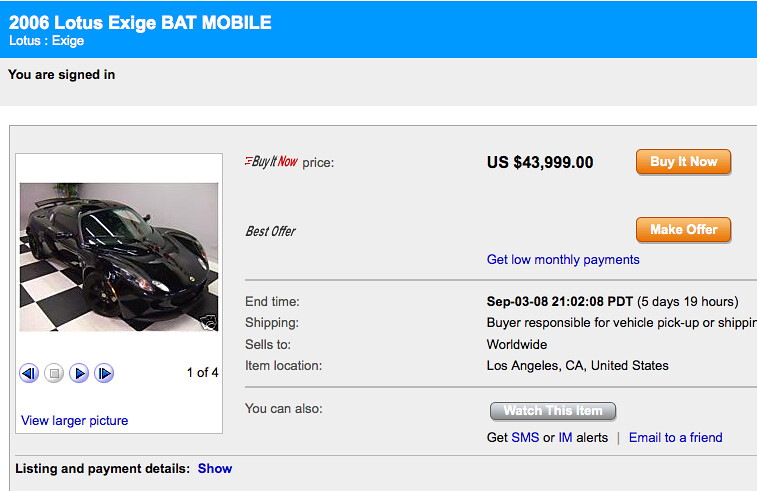
Task: Expand Listing and payment details with Show
Action: click(215, 468)
